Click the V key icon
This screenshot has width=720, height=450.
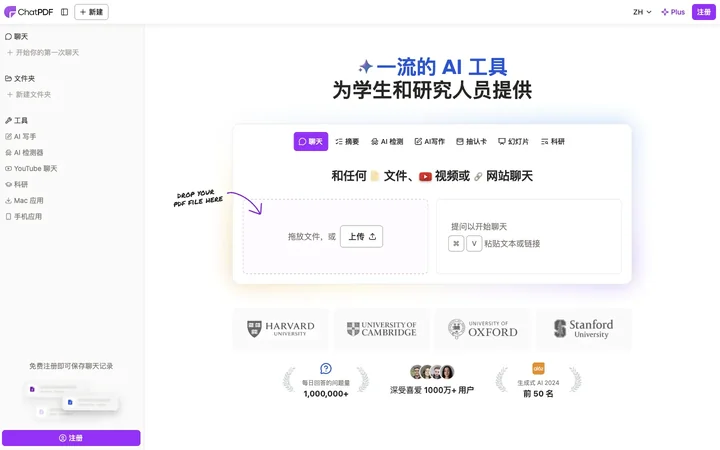pos(474,243)
